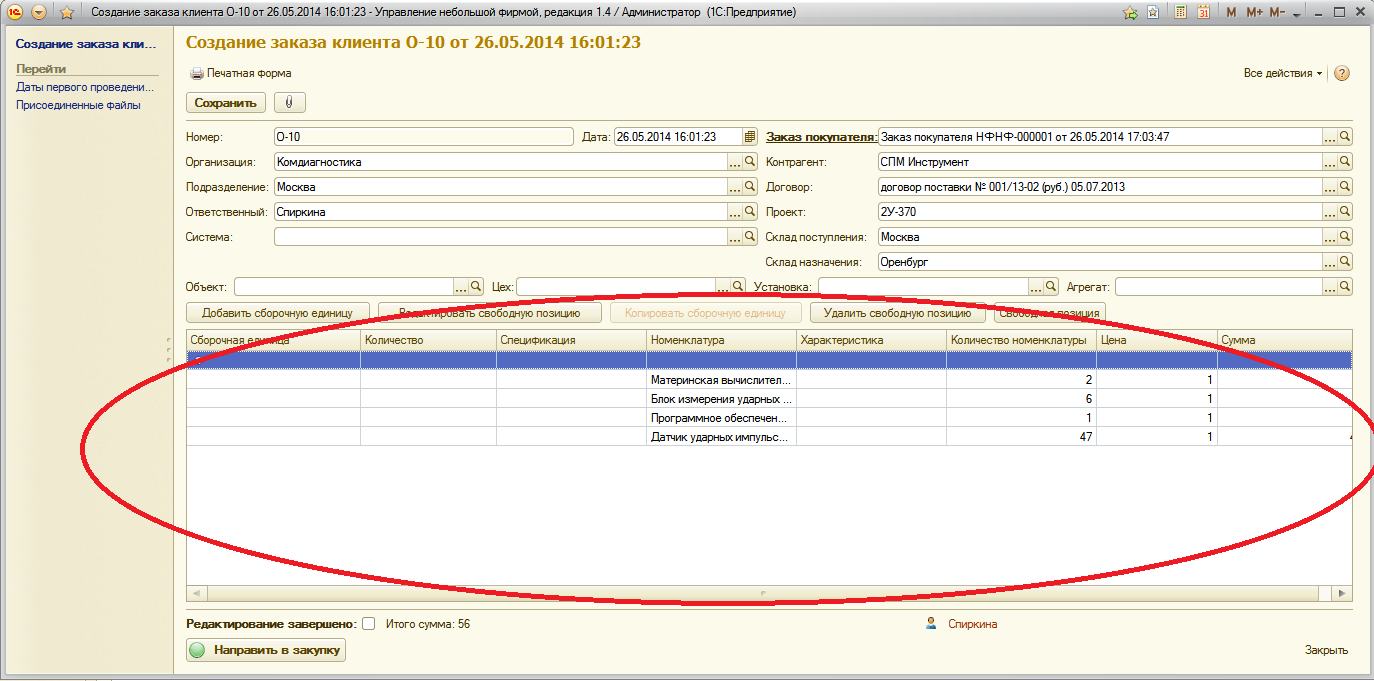Click into the Система input field
Screen dimensions: 1374x681
click(x=500, y=237)
